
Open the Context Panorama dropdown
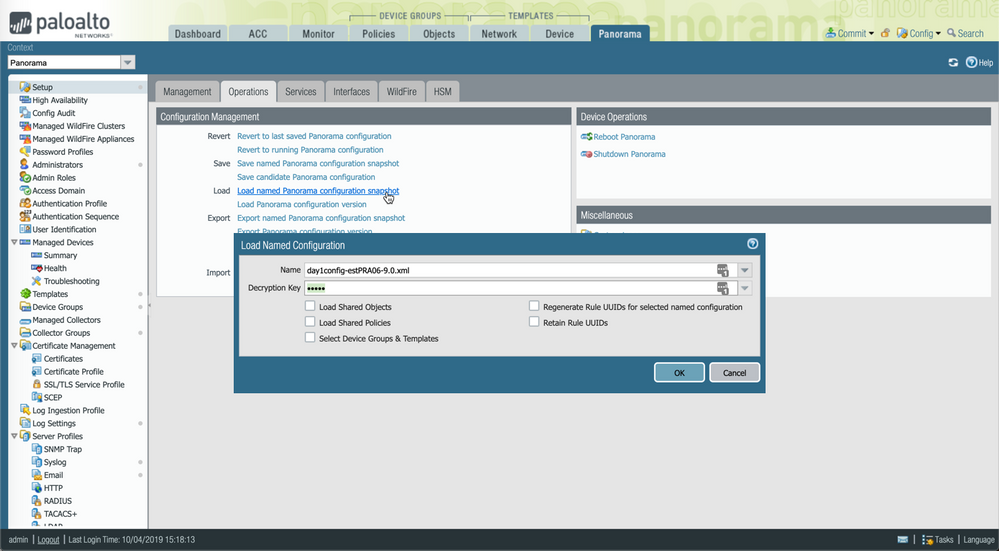point(127,62)
